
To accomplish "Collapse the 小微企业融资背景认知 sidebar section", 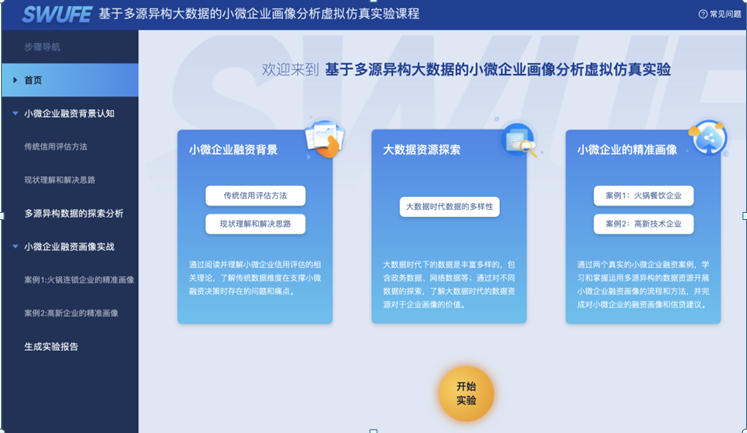I will click(x=15, y=113).
